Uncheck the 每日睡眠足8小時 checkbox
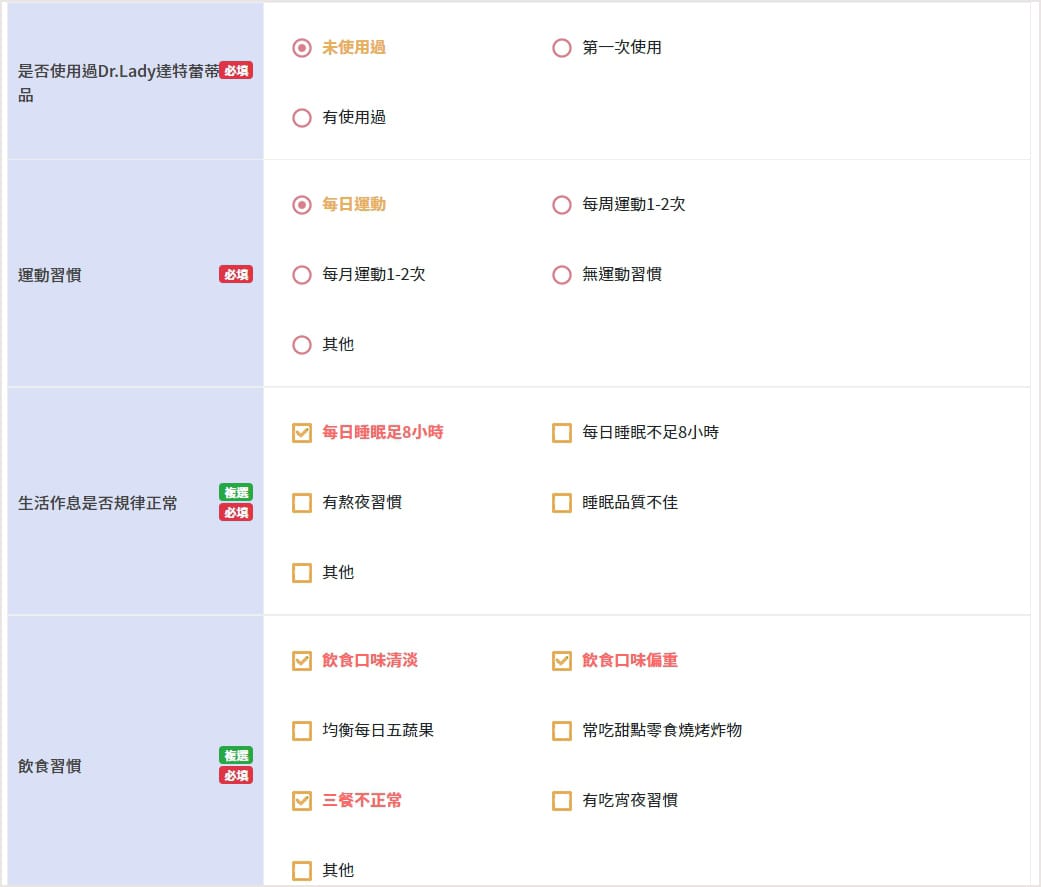 [302, 433]
